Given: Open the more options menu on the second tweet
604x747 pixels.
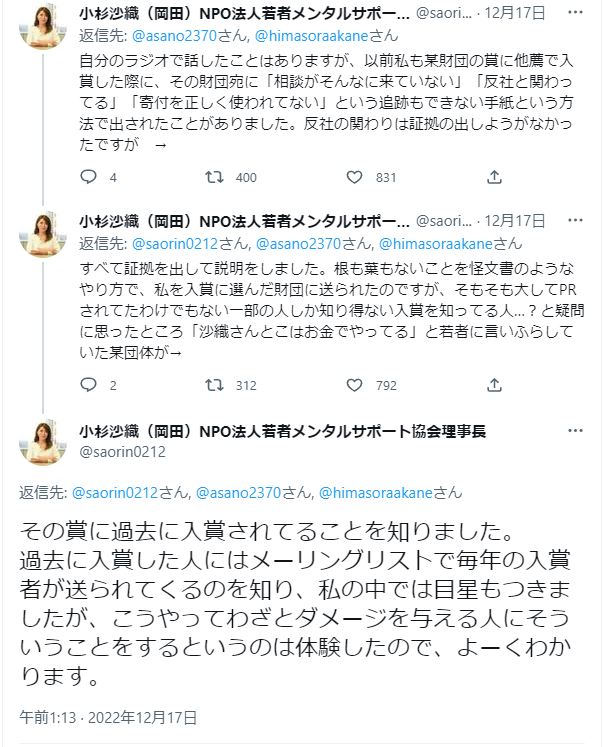Looking at the screenshot, I should click(575, 220).
